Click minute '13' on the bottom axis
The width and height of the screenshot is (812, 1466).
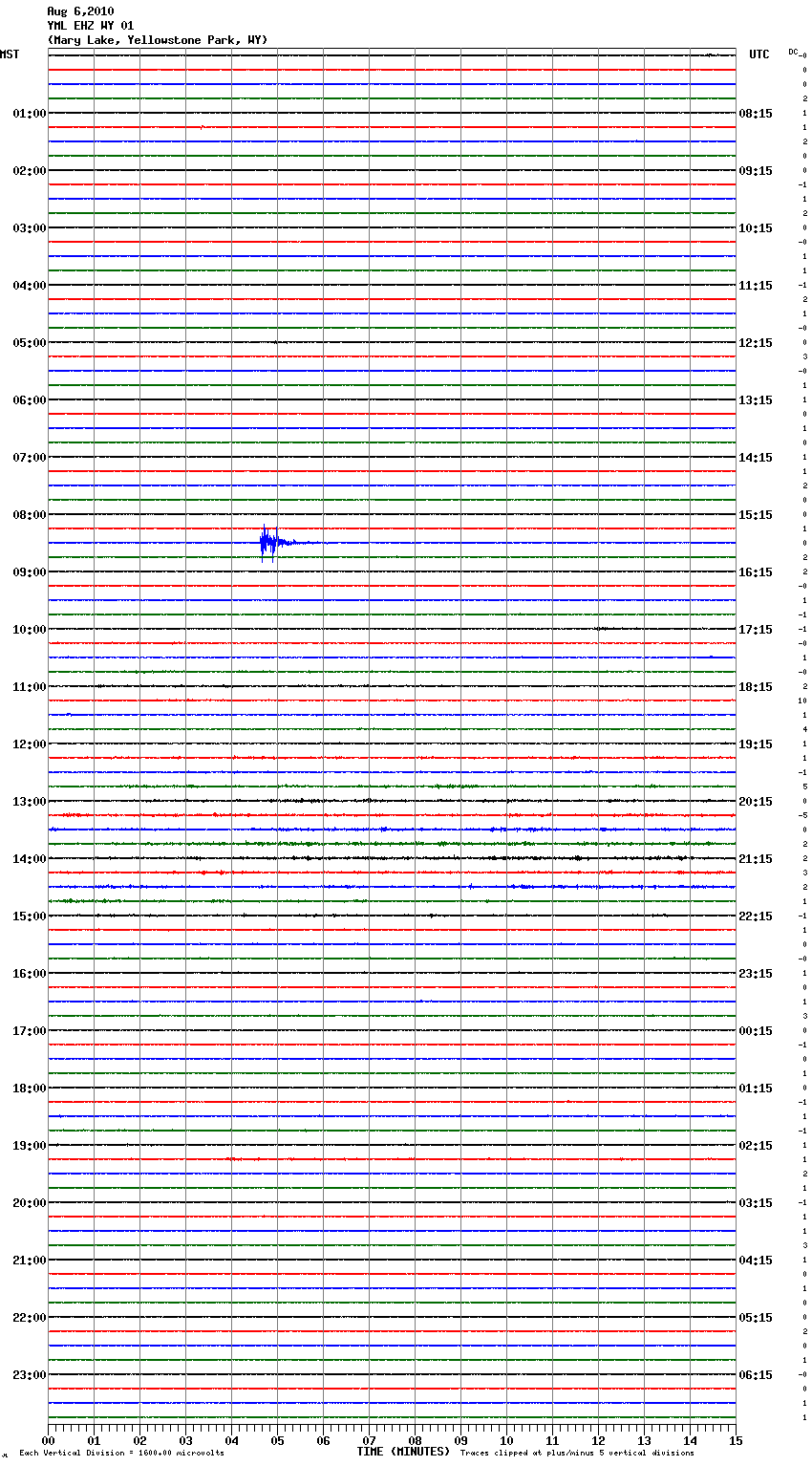coord(644,1440)
